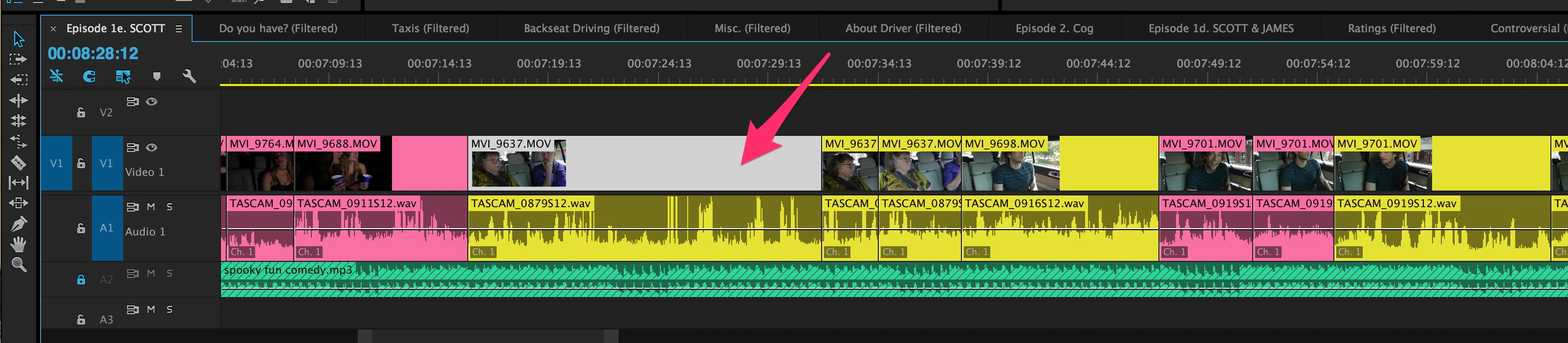Open timeline display settings wrench

pos(189,76)
